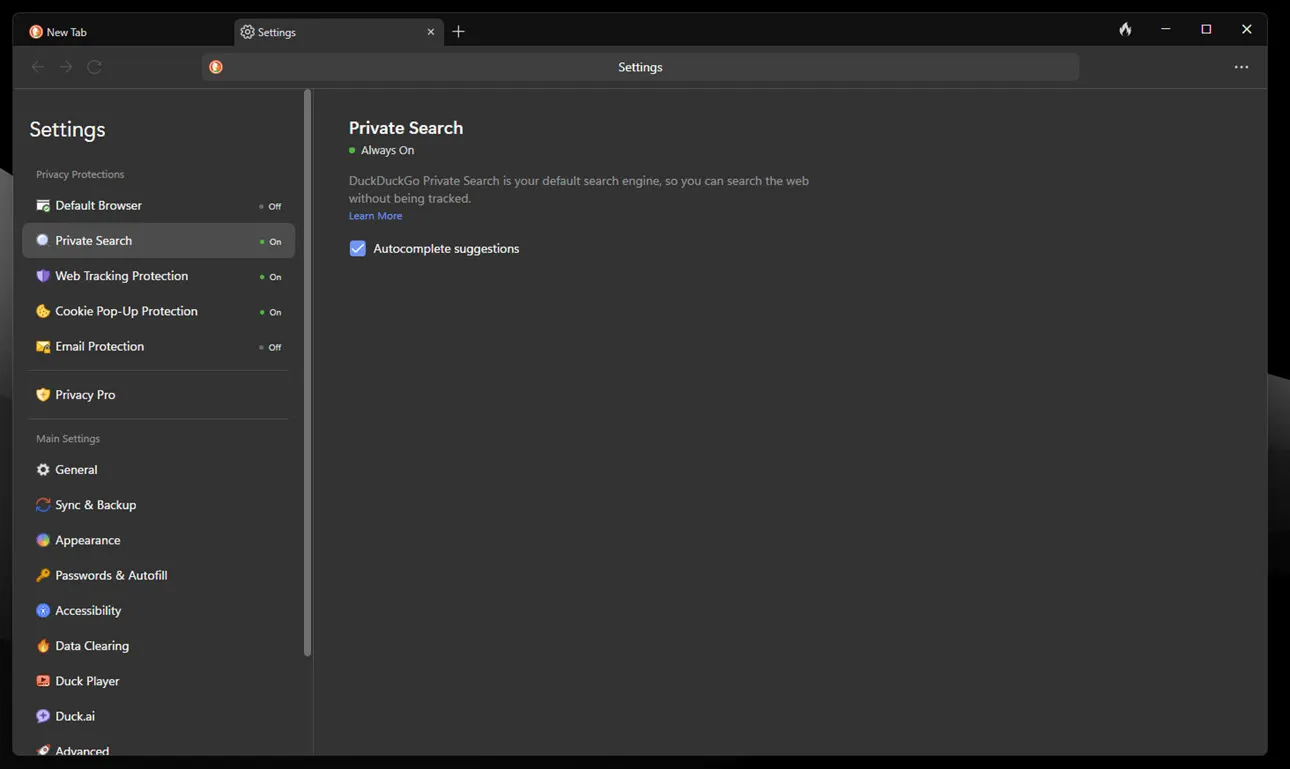Select the Privacy Pro shield icon

pos(42,394)
